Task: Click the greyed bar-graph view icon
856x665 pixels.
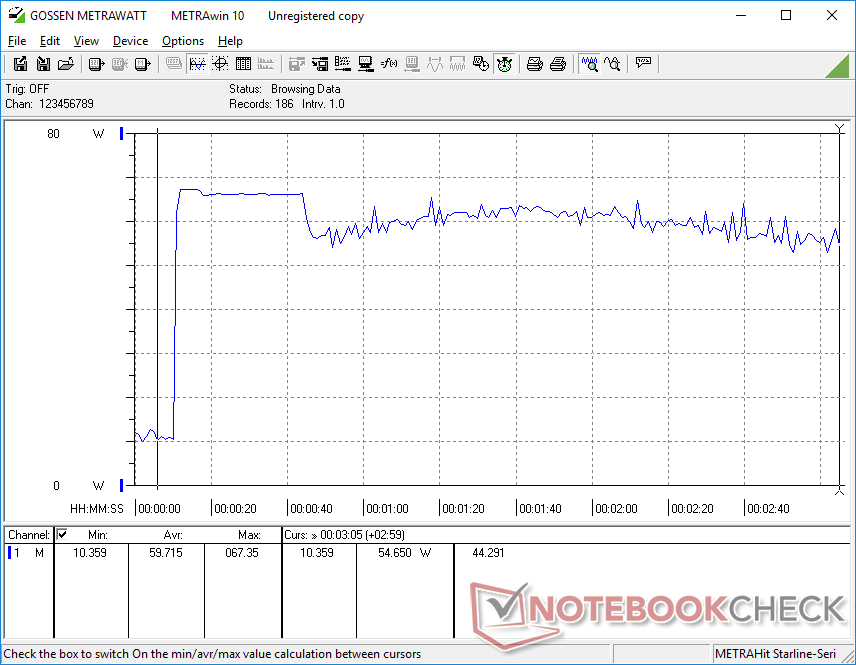Action: [x=266, y=64]
